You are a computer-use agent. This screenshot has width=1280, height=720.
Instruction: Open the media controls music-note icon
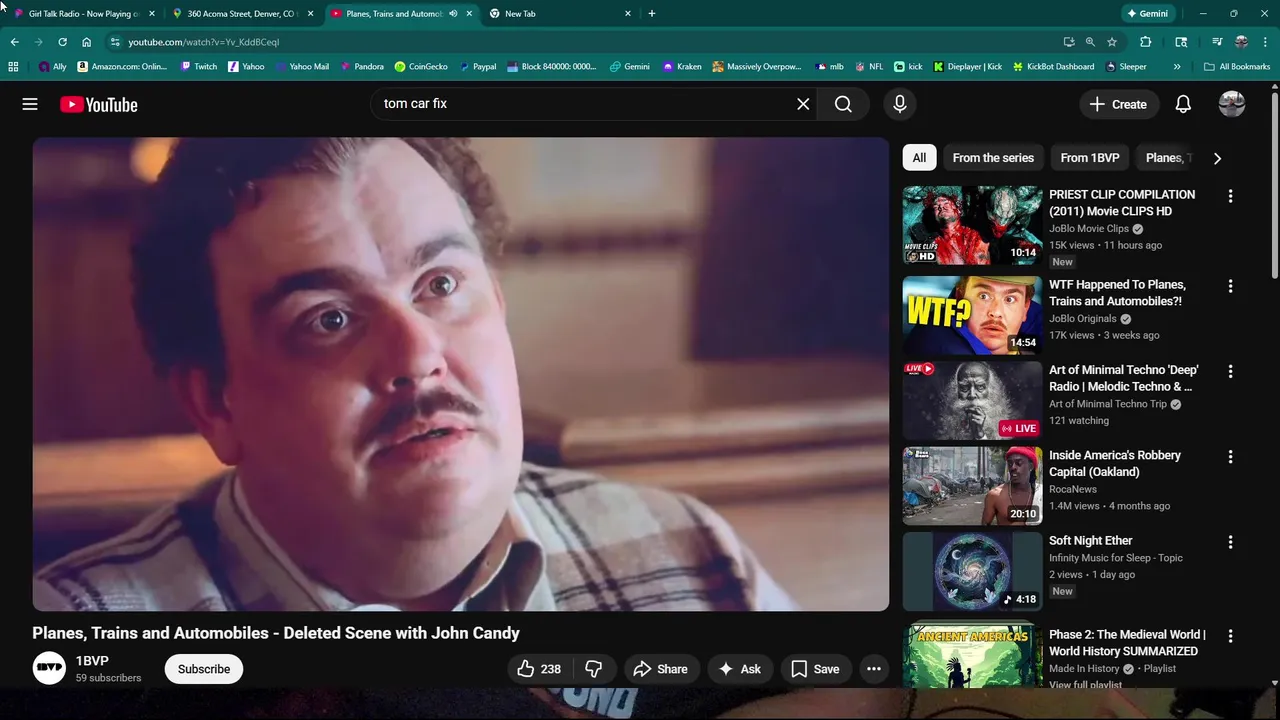[1217, 42]
